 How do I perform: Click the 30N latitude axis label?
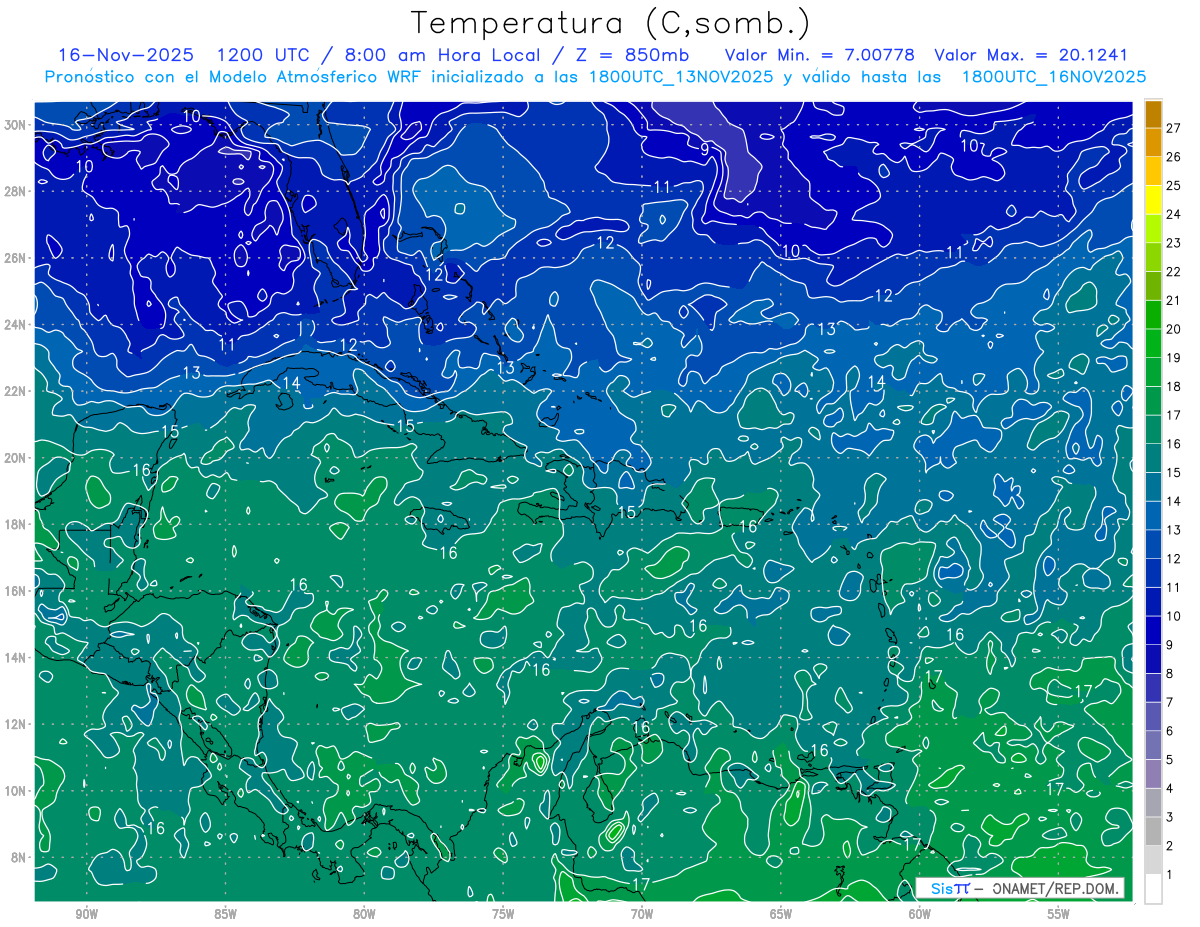coord(16,124)
